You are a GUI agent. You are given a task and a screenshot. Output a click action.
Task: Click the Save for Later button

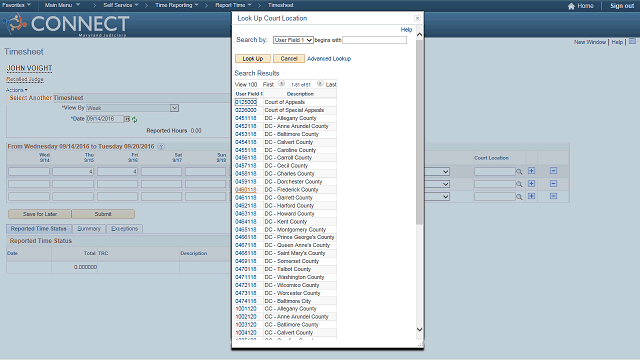click(x=40, y=214)
